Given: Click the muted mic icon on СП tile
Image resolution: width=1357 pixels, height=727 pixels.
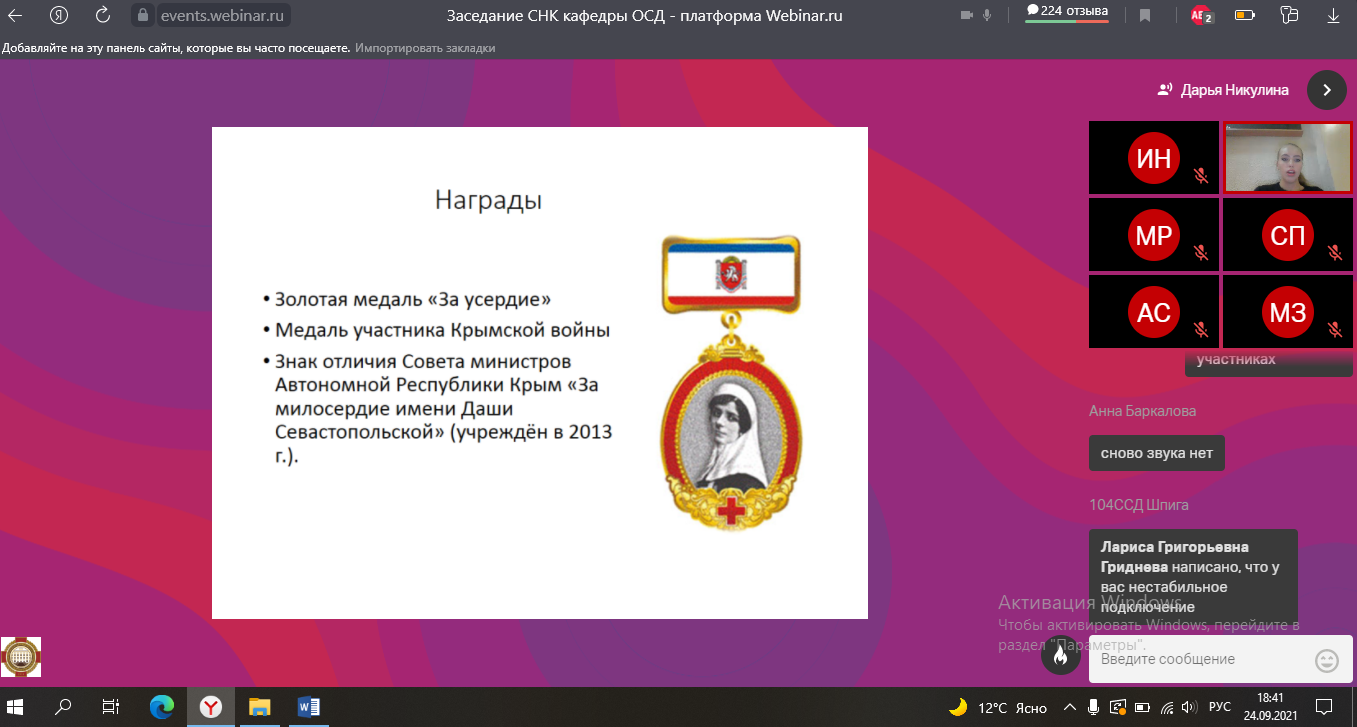Looking at the screenshot, I should click(x=1335, y=253).
